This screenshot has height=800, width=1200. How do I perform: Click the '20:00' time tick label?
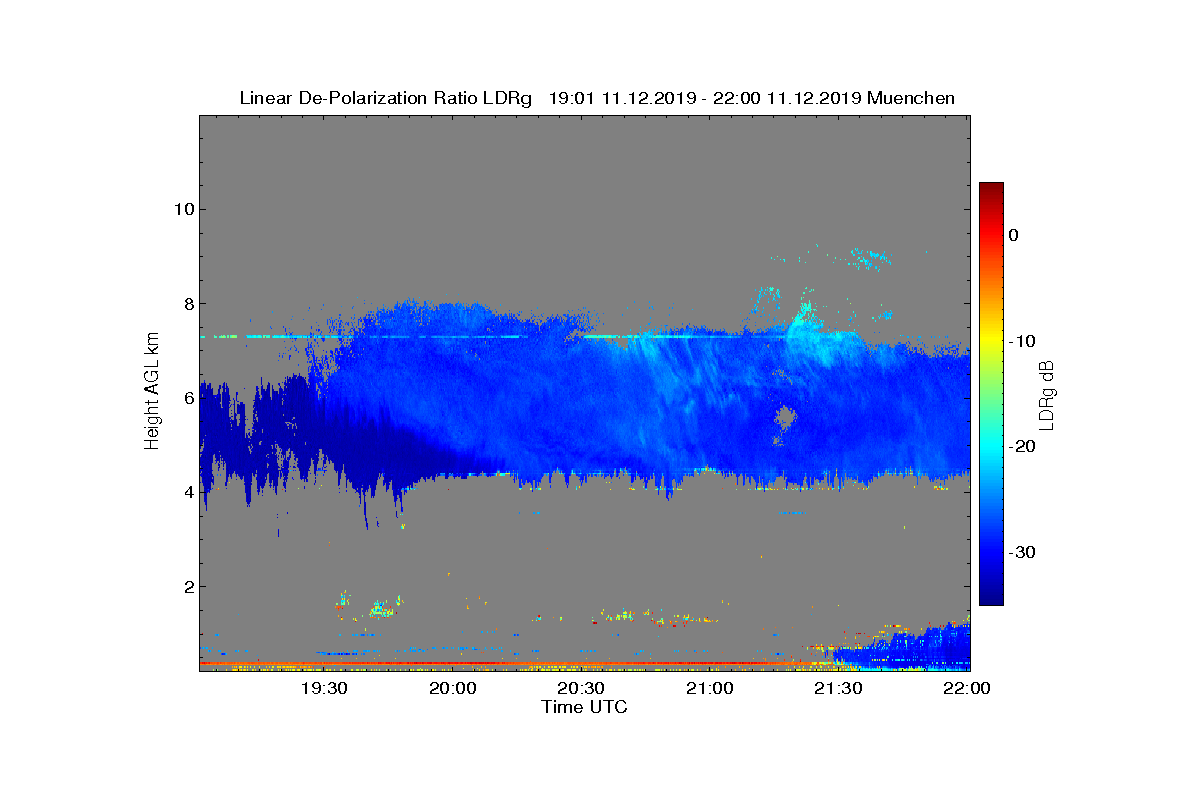[x=455, y=688]
